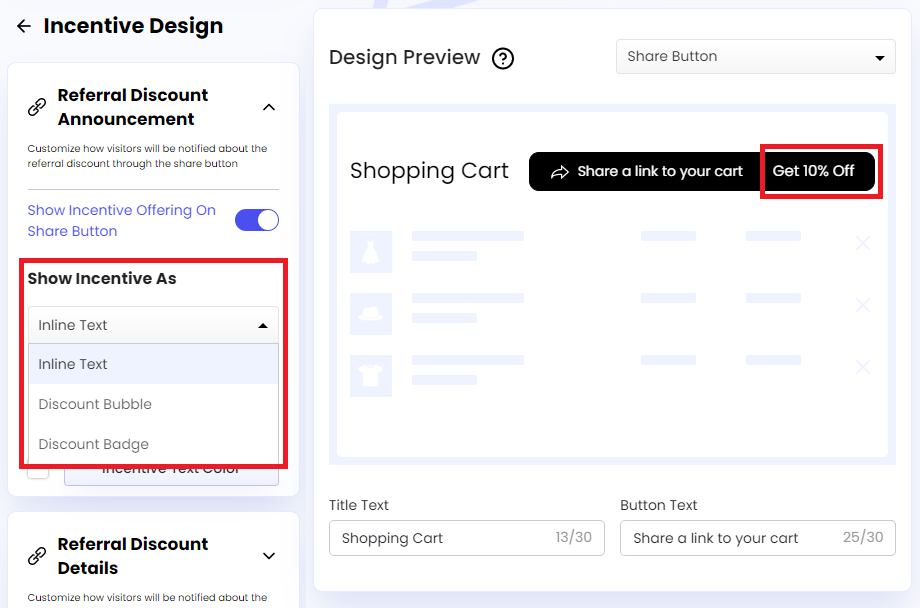The height and width of the screenshot is (608, 920).
Task: Click the back arrow beside Incentive Design
Action: tap(24, 25)
